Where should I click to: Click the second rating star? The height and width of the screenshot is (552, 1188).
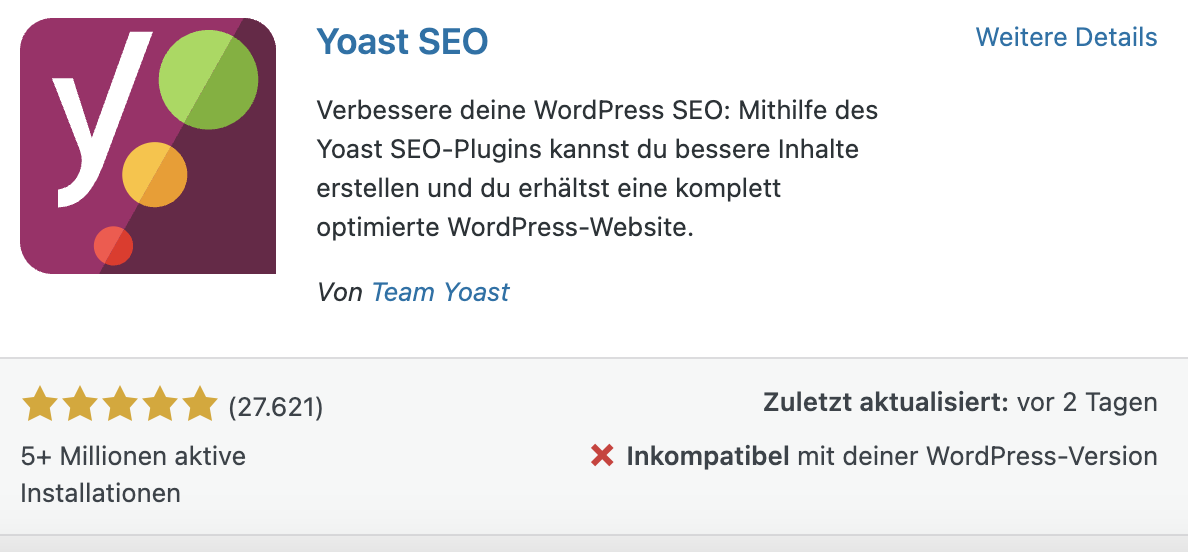point(80,404)
